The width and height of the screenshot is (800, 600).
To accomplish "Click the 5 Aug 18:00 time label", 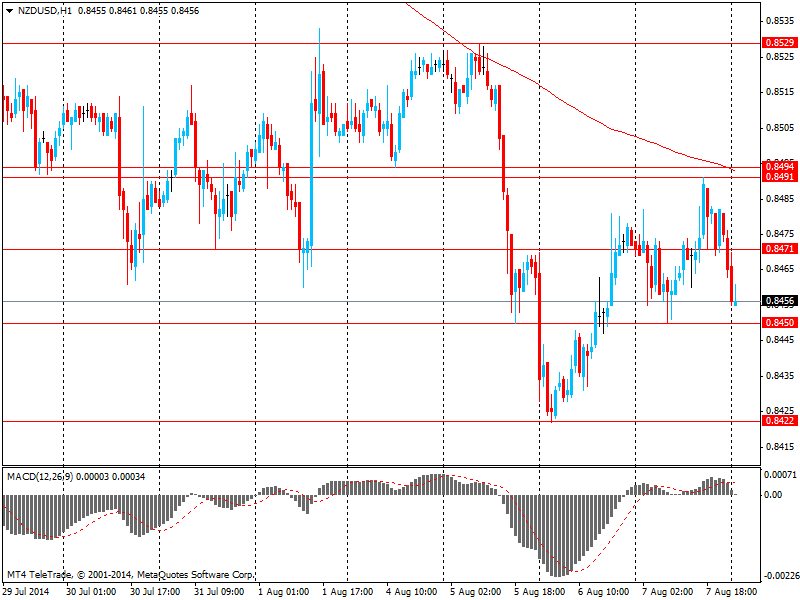I will (541, 592).
